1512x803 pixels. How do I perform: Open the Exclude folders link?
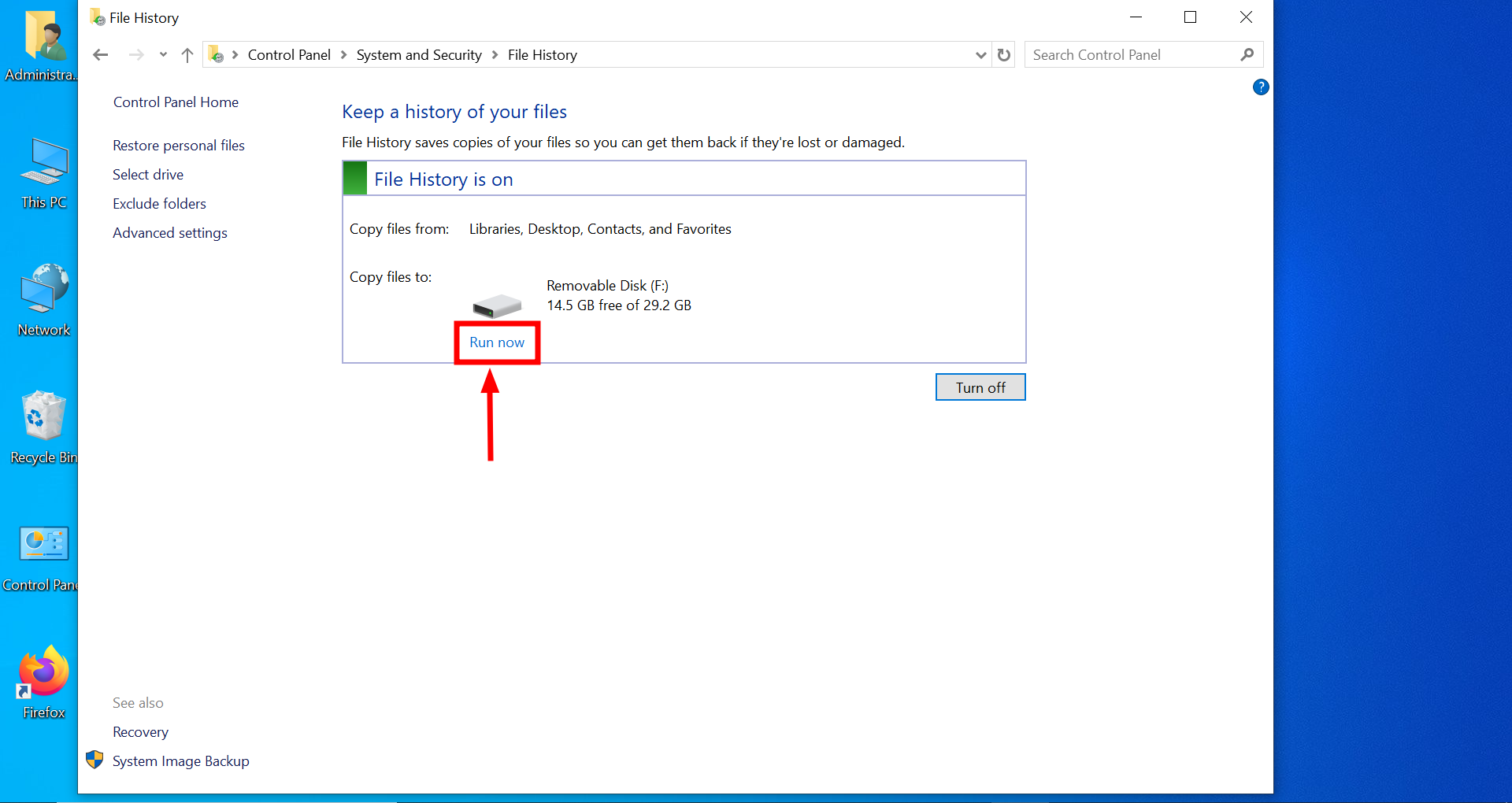click(x=159, y=204)
